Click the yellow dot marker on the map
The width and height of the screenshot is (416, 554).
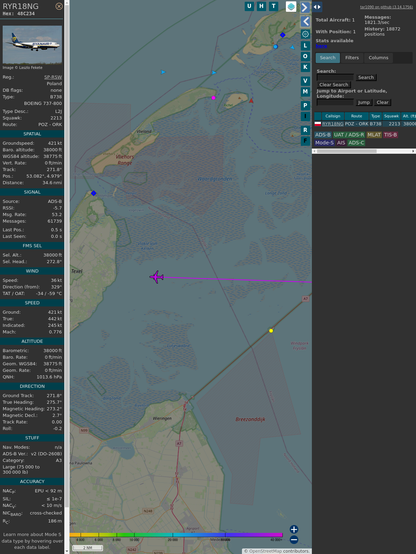pyautogui.click(x=271, y=331)
